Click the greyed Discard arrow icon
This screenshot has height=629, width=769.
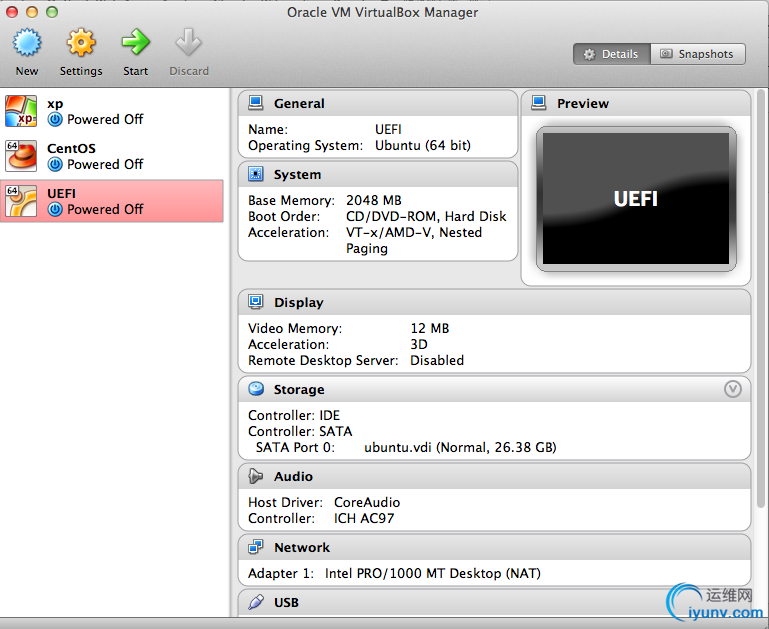tap(189, 42)
